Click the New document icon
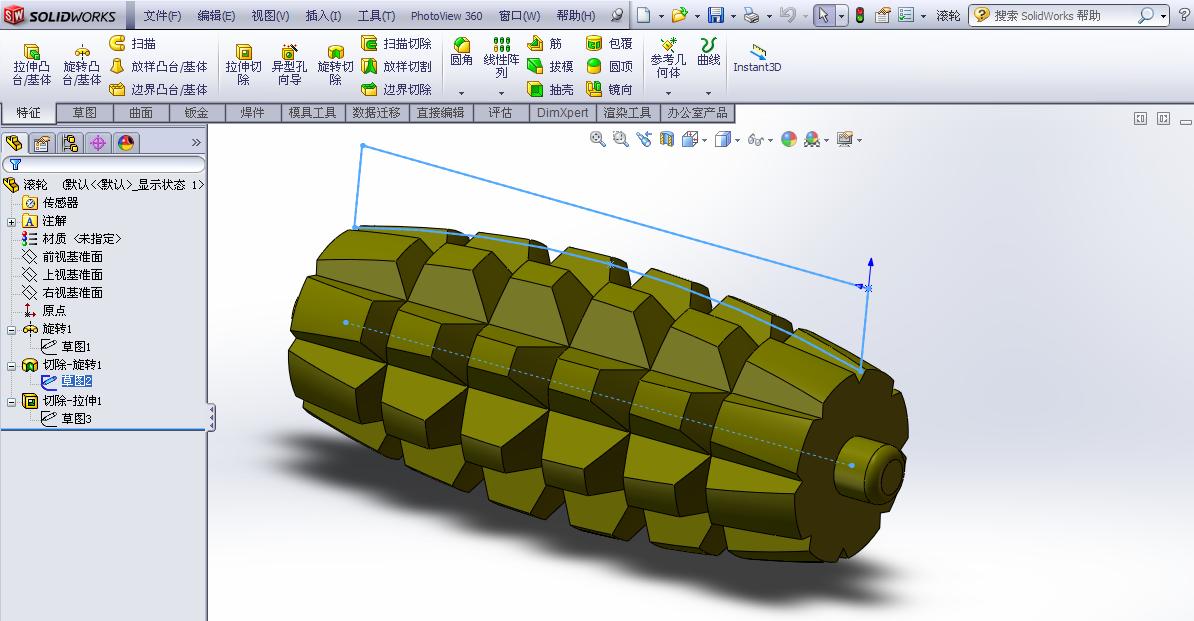Image resolution: width=1194 pixels, height=621 pixels. tap(643, 14)
